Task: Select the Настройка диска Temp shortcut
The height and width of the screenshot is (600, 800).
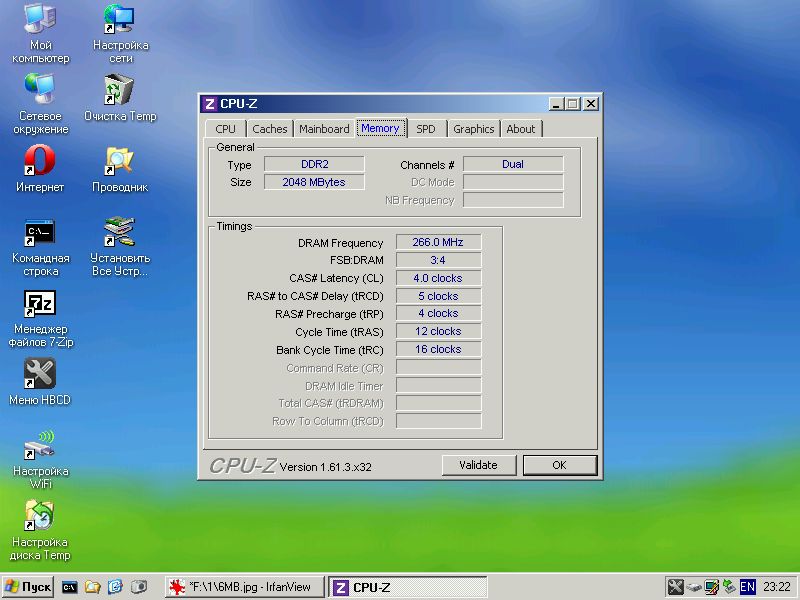Action: (40, 531)
